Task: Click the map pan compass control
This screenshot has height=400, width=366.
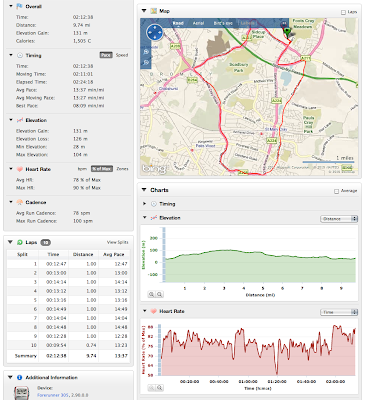Action: (x=155, y=33)
